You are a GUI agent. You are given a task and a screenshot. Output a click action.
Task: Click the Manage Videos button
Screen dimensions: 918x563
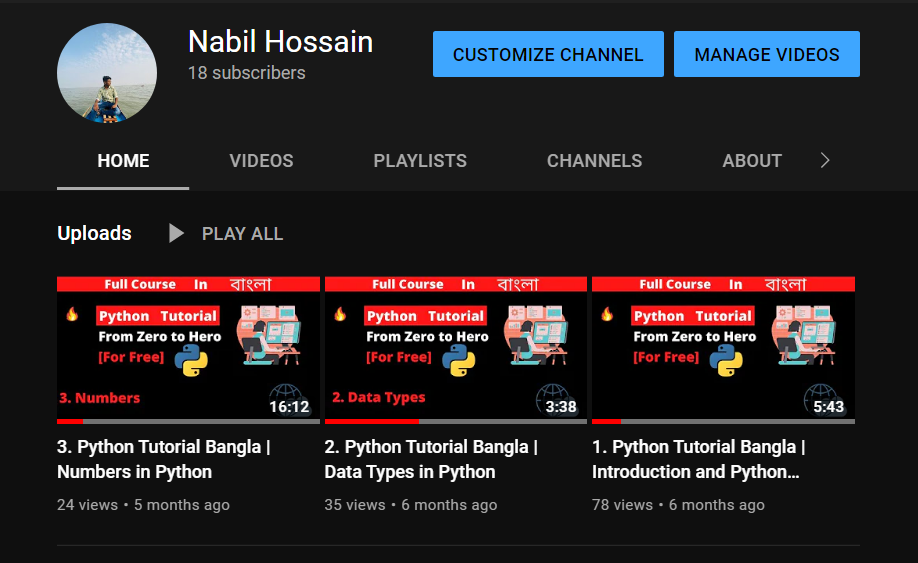[766, 54]
